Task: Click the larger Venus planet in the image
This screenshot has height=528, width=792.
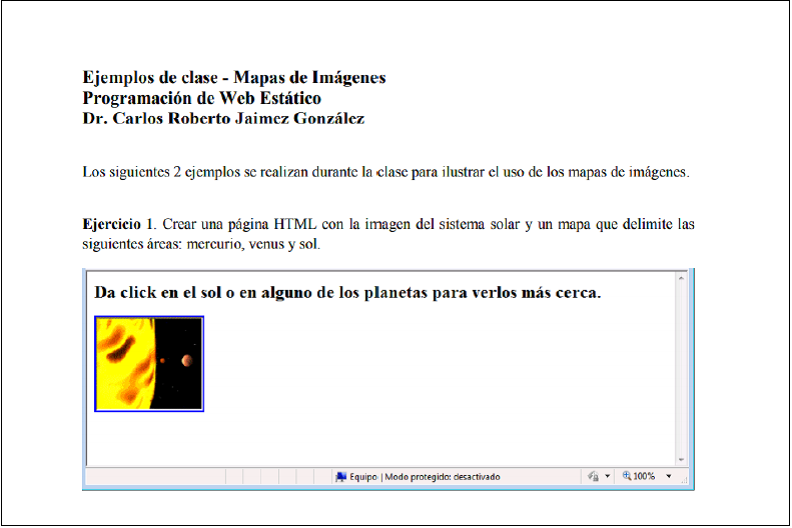Action: 186,360
